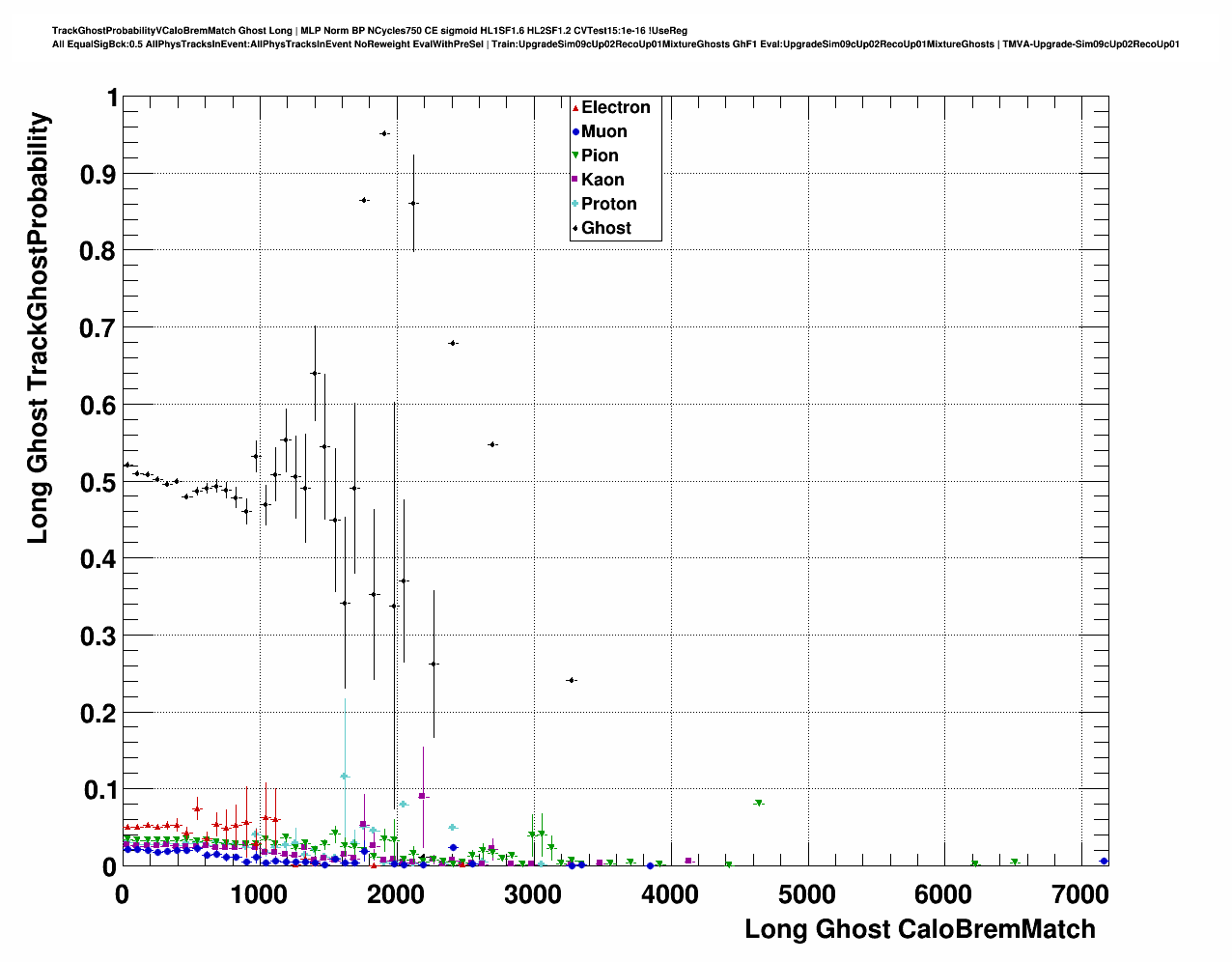Click the y-axis label 0.3
The image size is (1232, 962).
click(100, 637)
